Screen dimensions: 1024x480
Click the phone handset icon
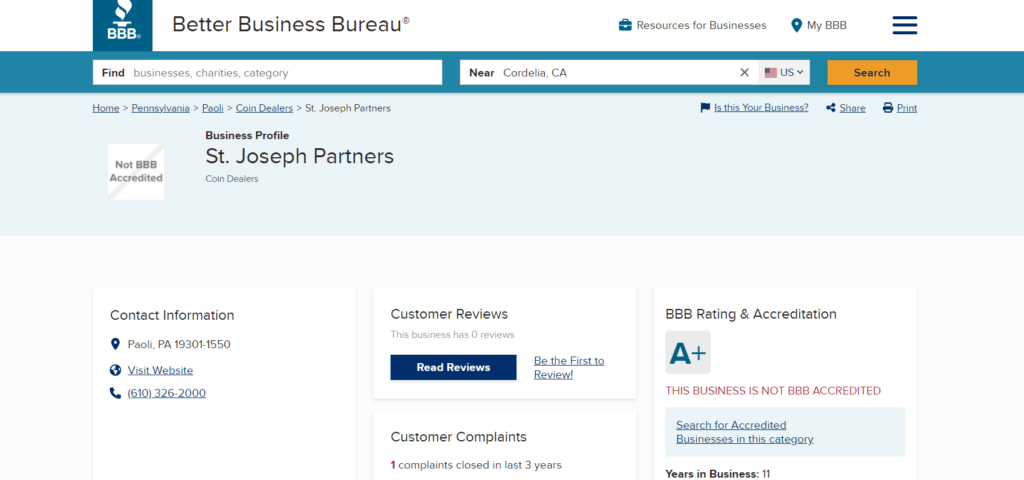tap(116, 393)
